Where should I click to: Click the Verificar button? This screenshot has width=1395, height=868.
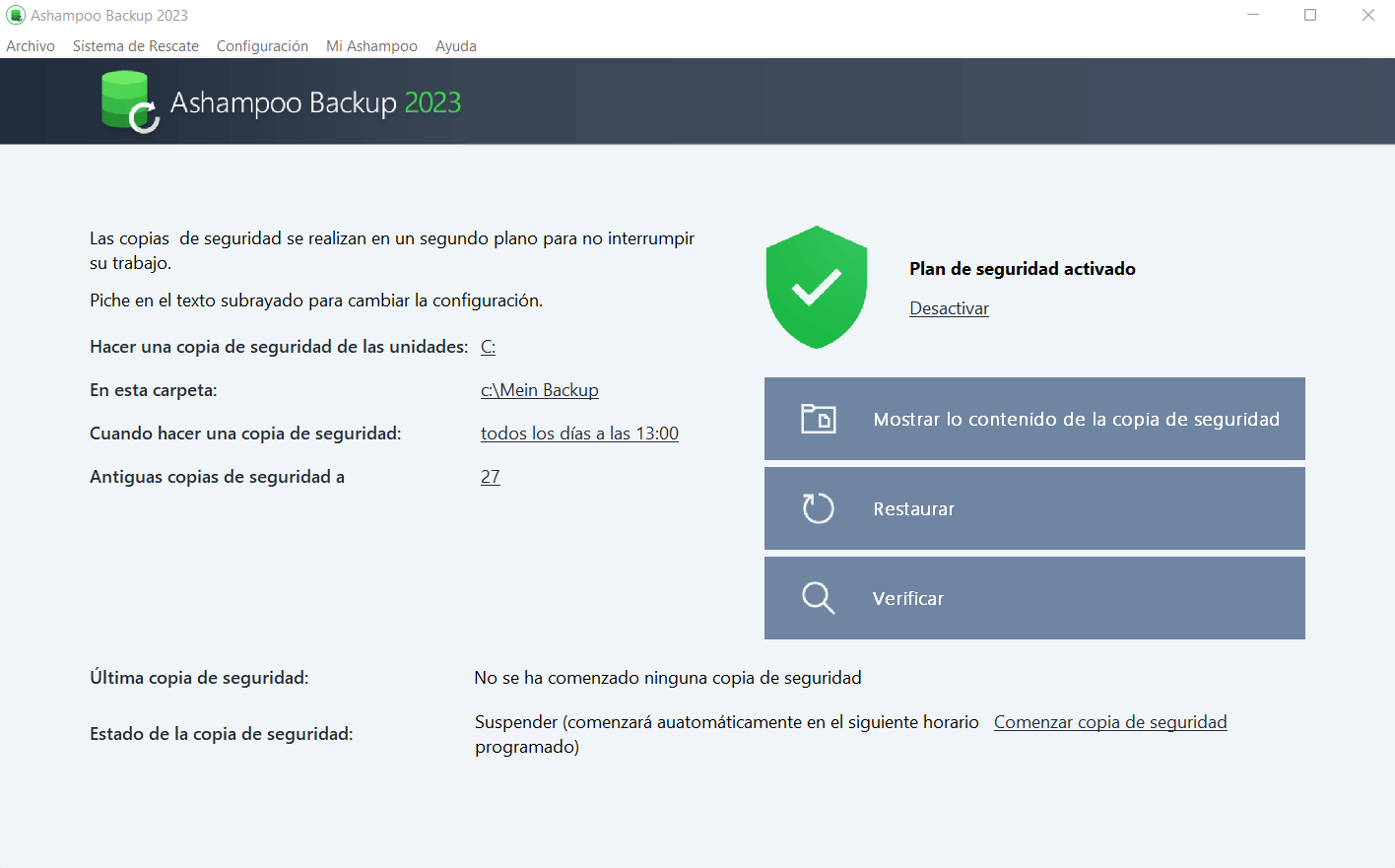click(1034, 598)
